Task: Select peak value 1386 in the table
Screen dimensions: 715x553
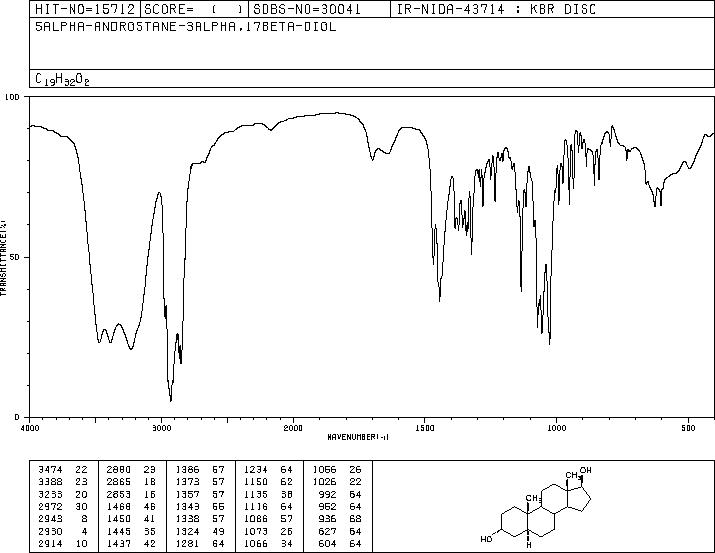Action: (187, 469)
